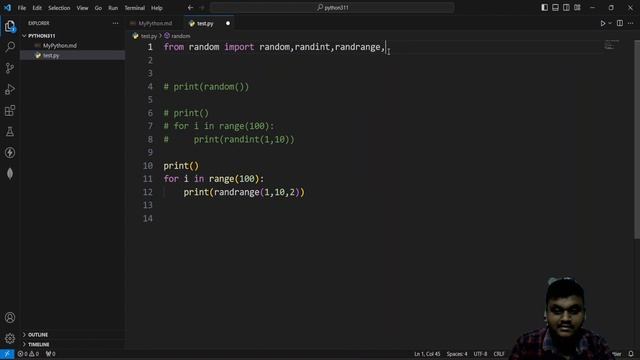The image size is (640, 360).
Task: Open the Help menu
Action: tap(157, 8)
